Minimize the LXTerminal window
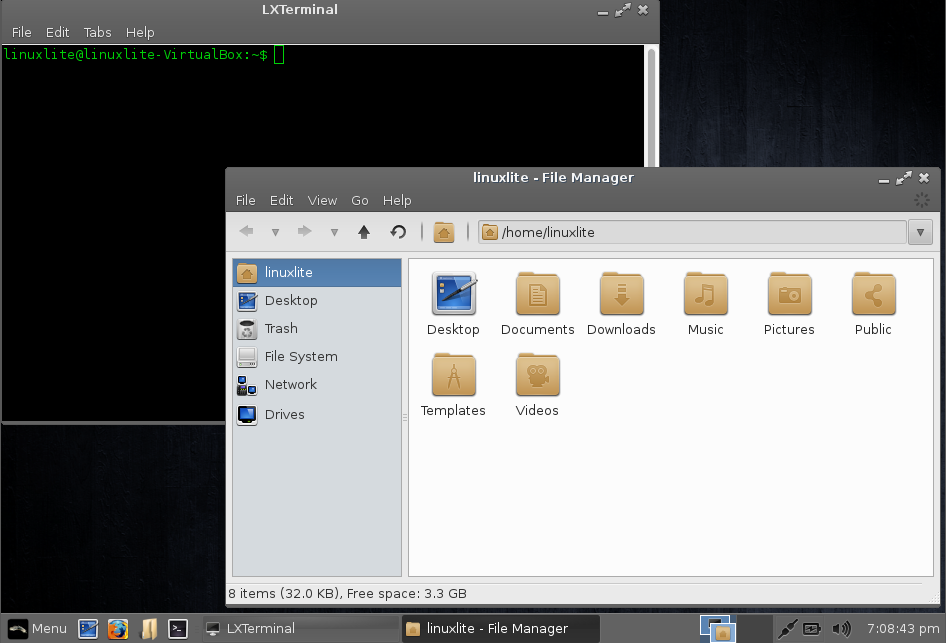The image size is (946, 643). pyautogui.click(x=603, y=11)
